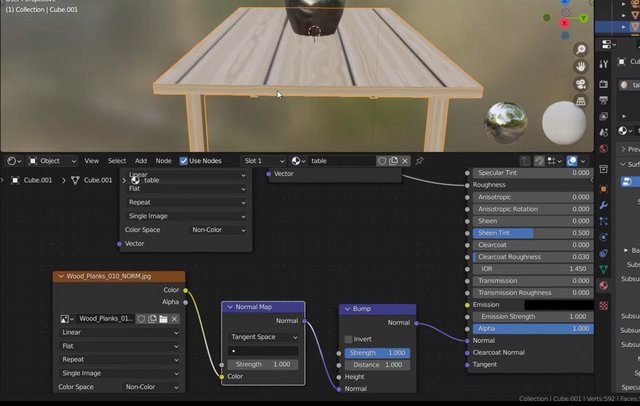Open the Node menu
Viewport: 640px width, 406px height.
click(x=163, y=160)
